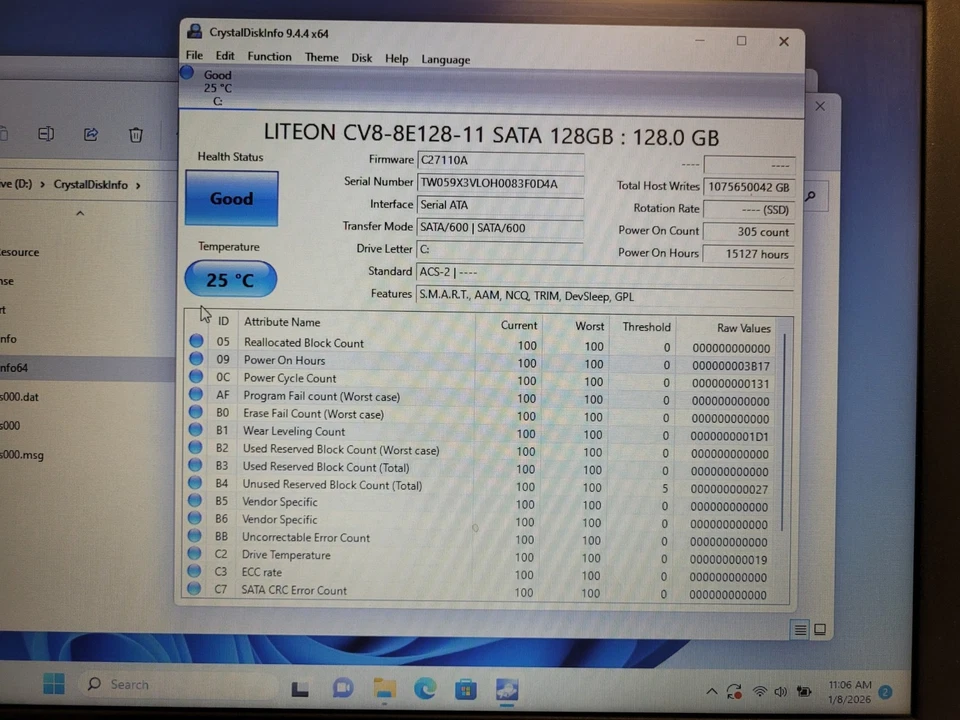
Task: Open the Theme menu
Action: (321, 58)
